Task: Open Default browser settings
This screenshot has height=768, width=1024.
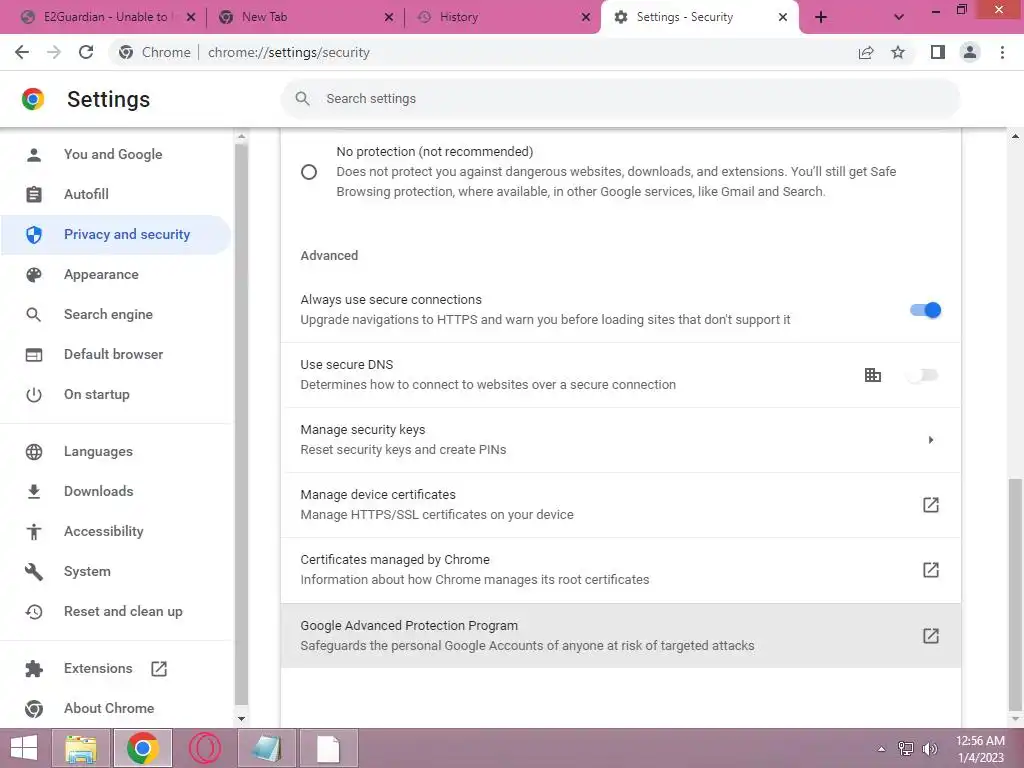Action: click(x=116, y=355)
